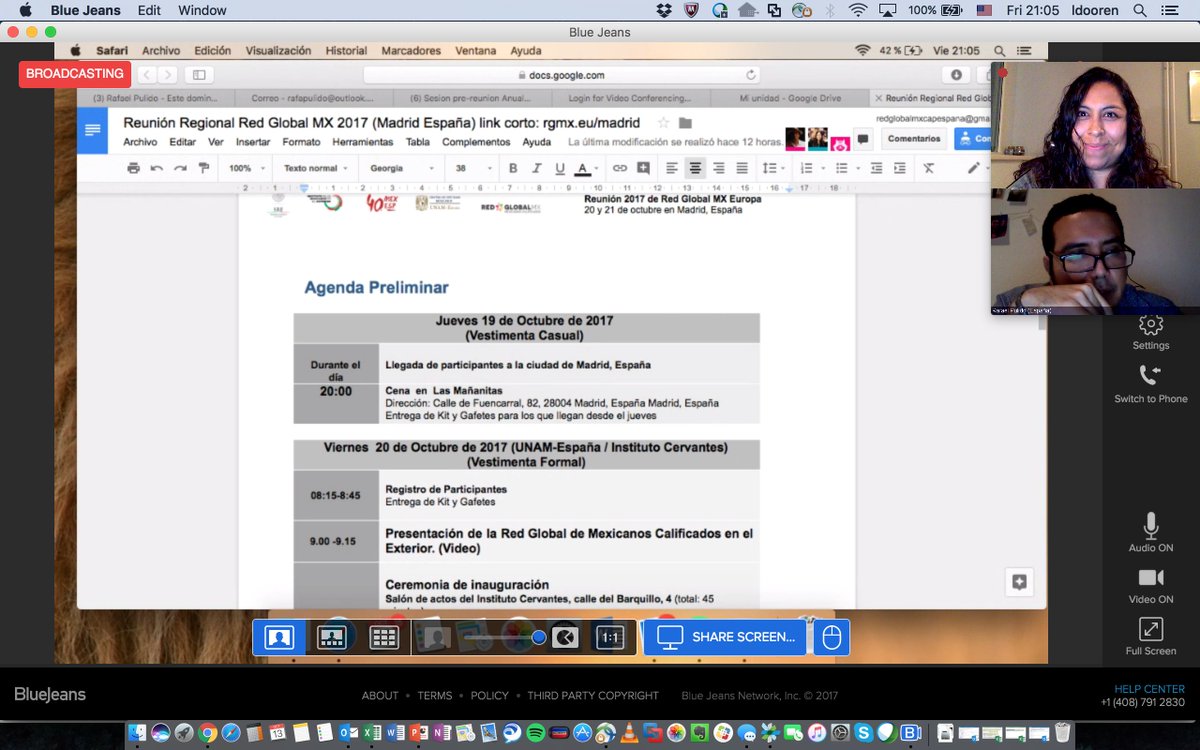
Task: Click increase indent icon in shared Docs
Action: [899, 168]
